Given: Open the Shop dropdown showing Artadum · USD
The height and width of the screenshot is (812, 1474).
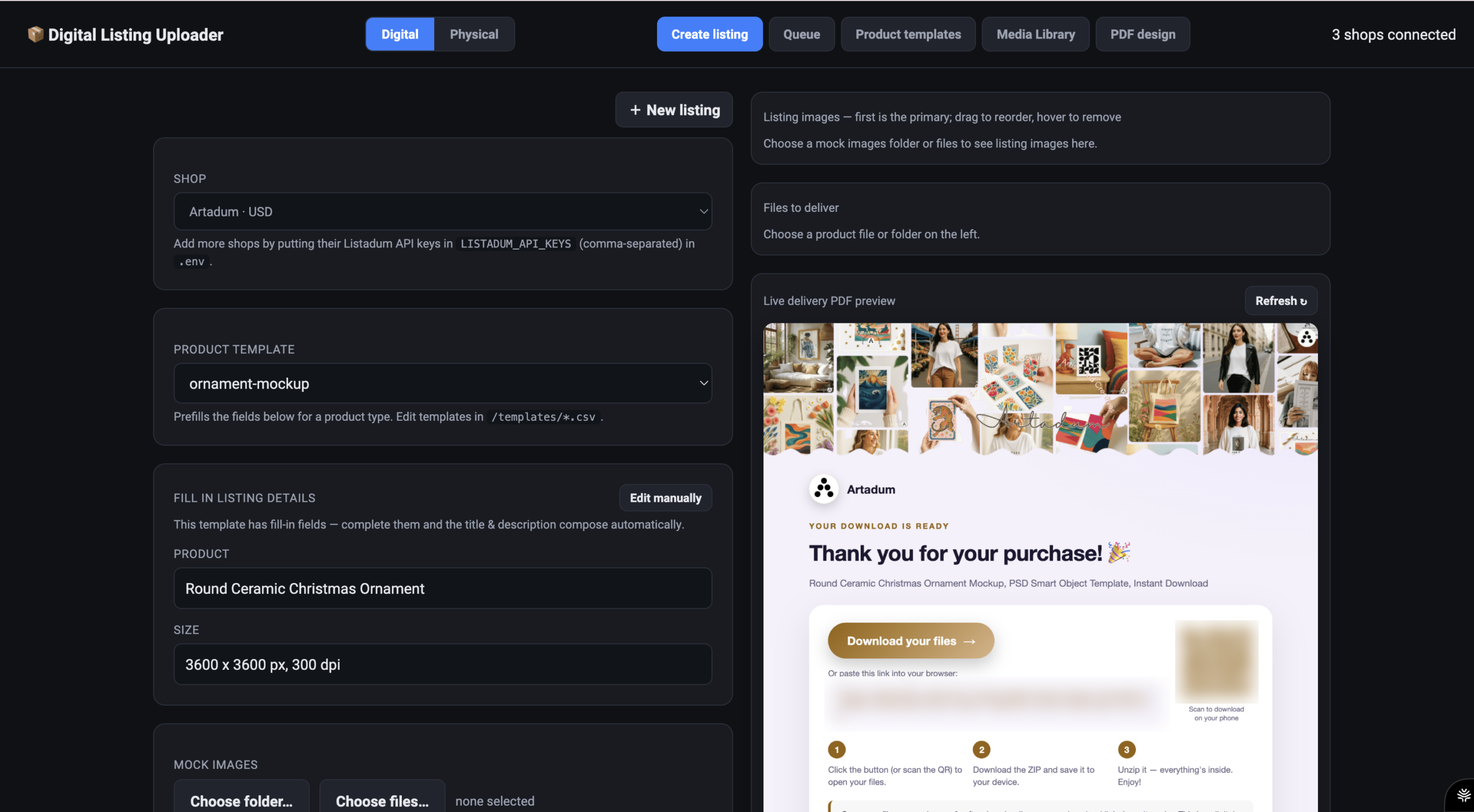Looking at the screenshot, I should (443, 212).
